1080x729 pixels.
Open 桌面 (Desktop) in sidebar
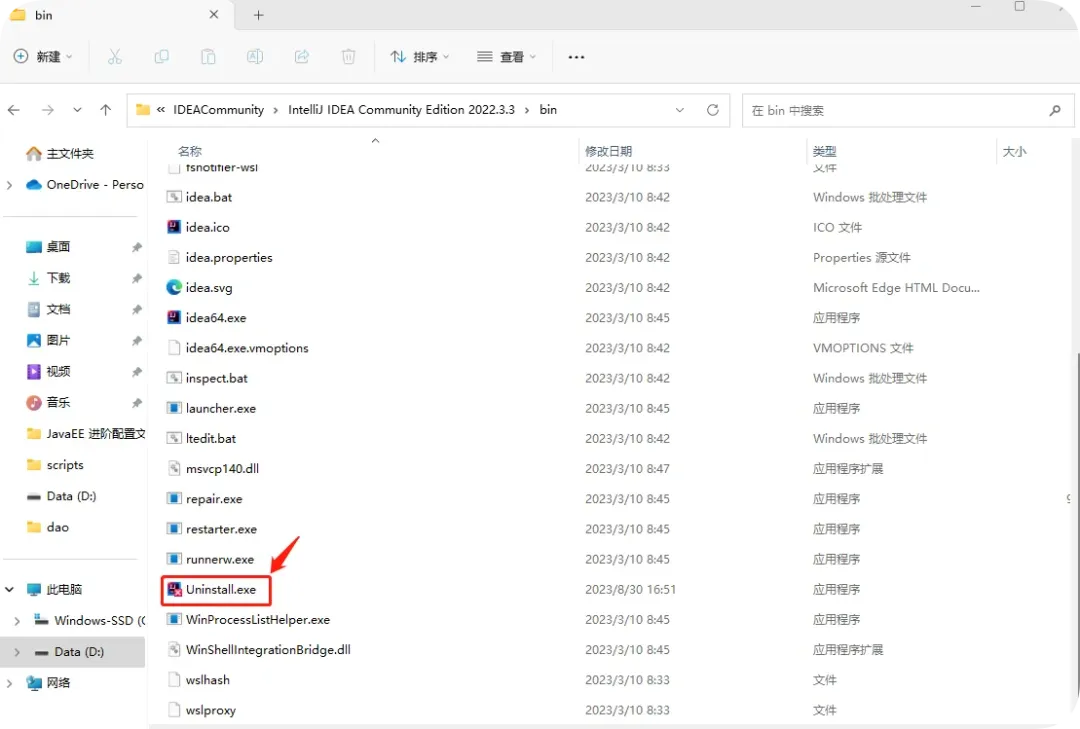(x=48, y=247)
